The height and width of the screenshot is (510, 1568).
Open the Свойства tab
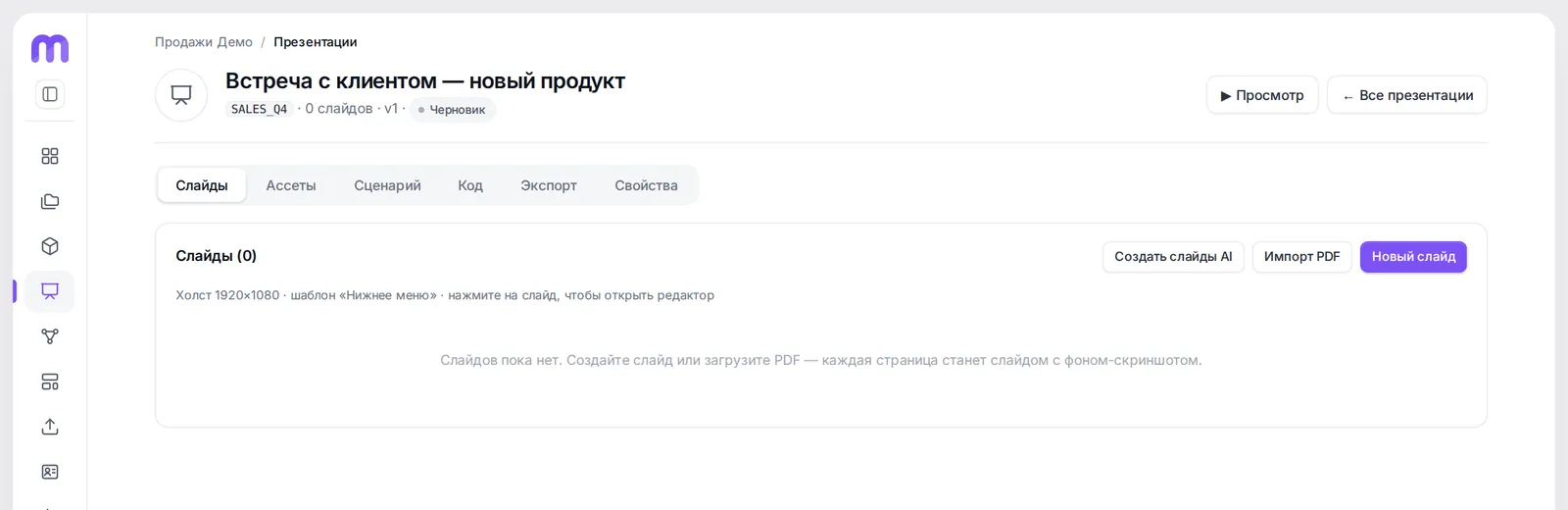pyautogui.click(x=646, y=185)
